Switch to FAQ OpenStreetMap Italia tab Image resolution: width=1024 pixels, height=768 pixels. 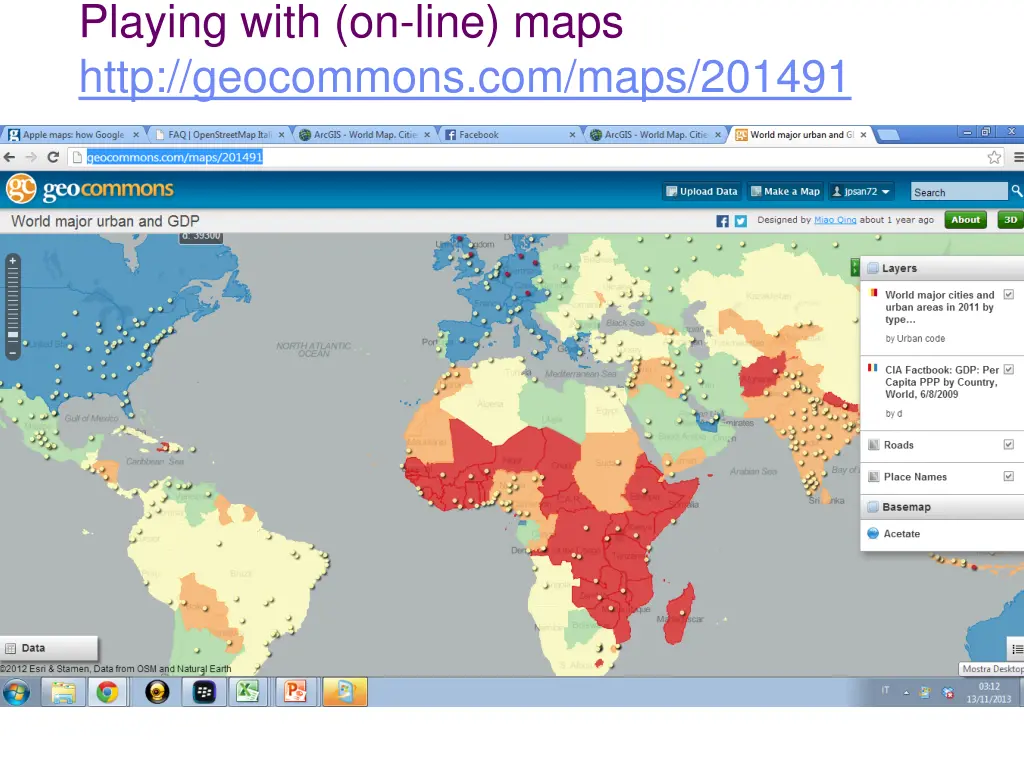click(219, 135)
